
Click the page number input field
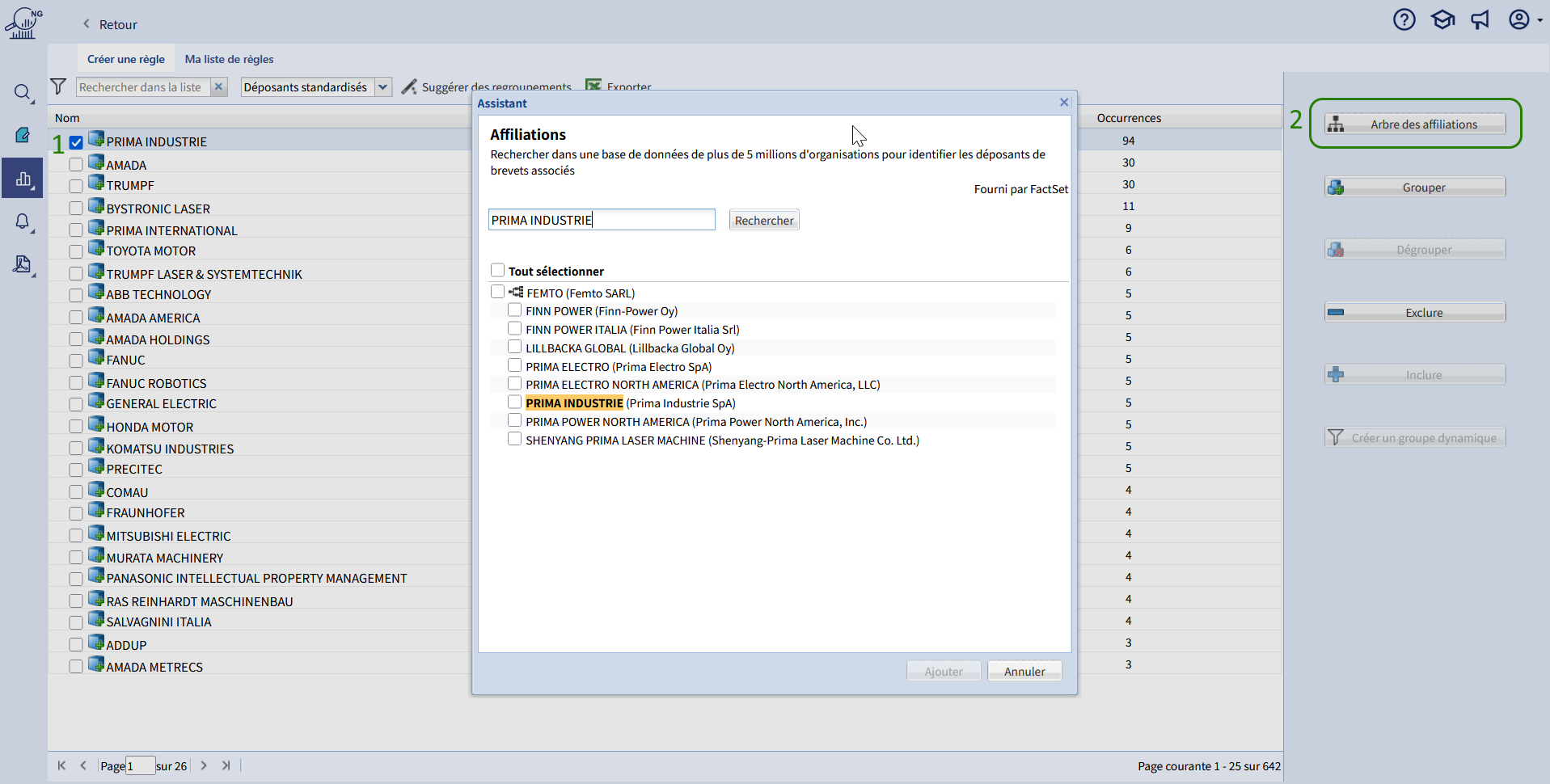point(141,765)
